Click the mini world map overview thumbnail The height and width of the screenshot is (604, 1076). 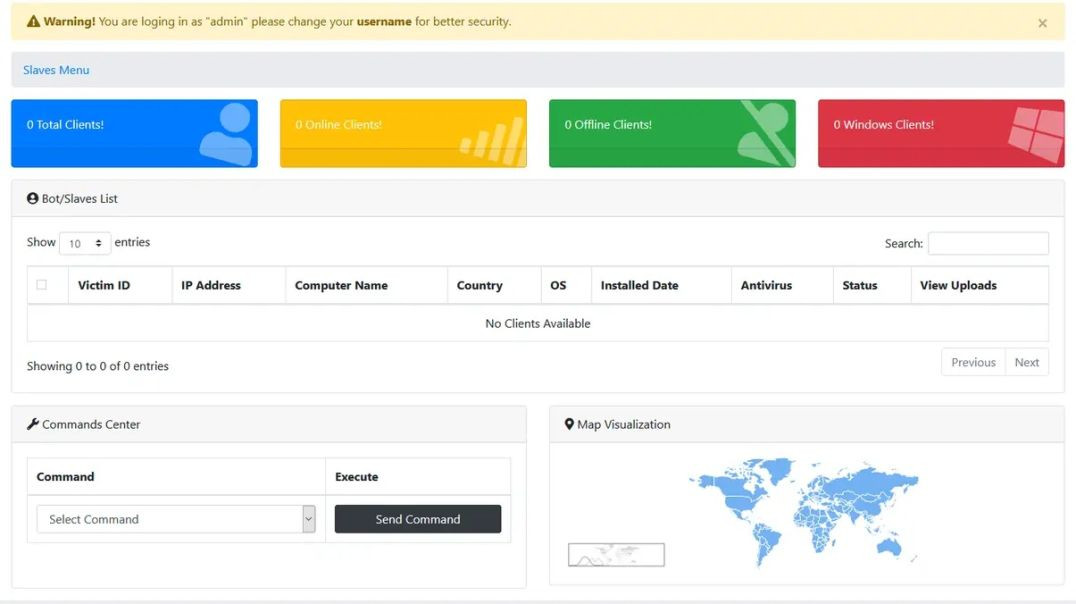(616, 553)
